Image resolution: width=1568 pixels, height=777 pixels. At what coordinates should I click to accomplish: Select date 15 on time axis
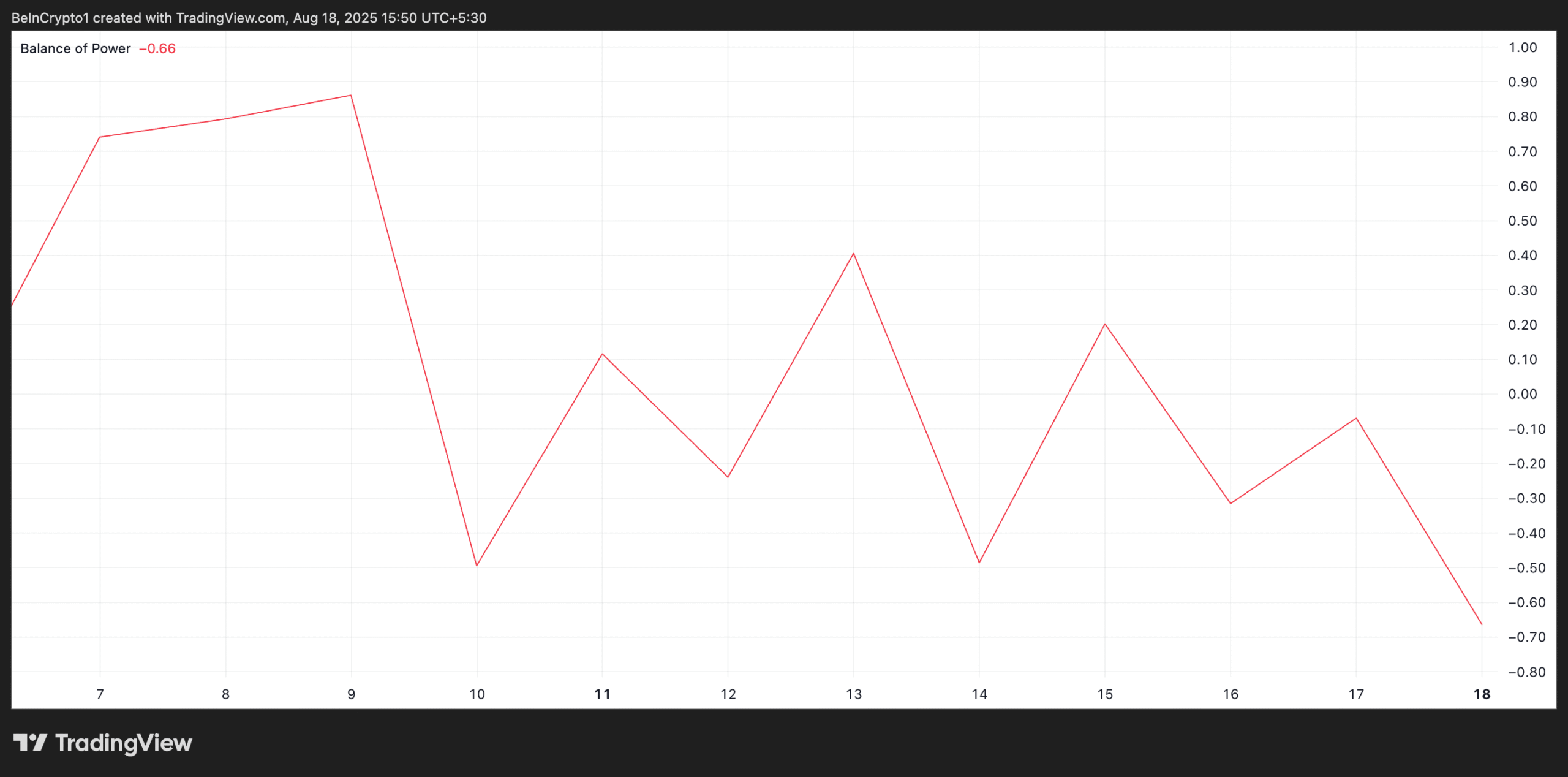click(x=1104, y=694)
